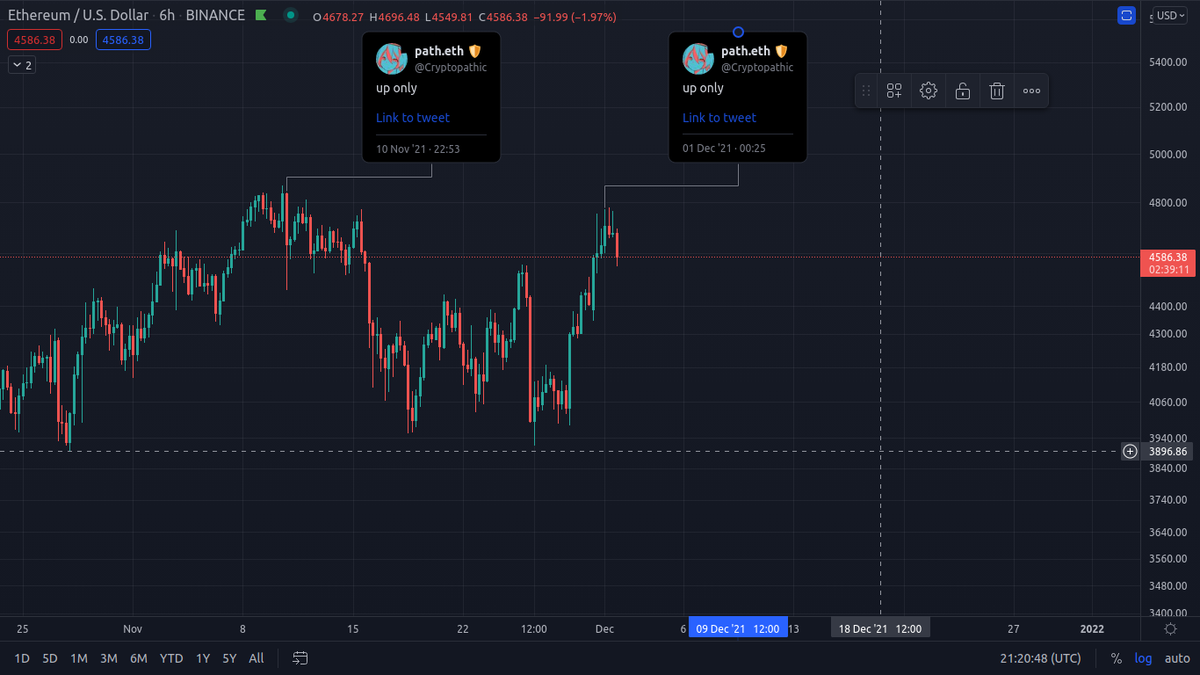
Task: Delete the selected tweet drawing with trash icon
Action: coord(997,91)
